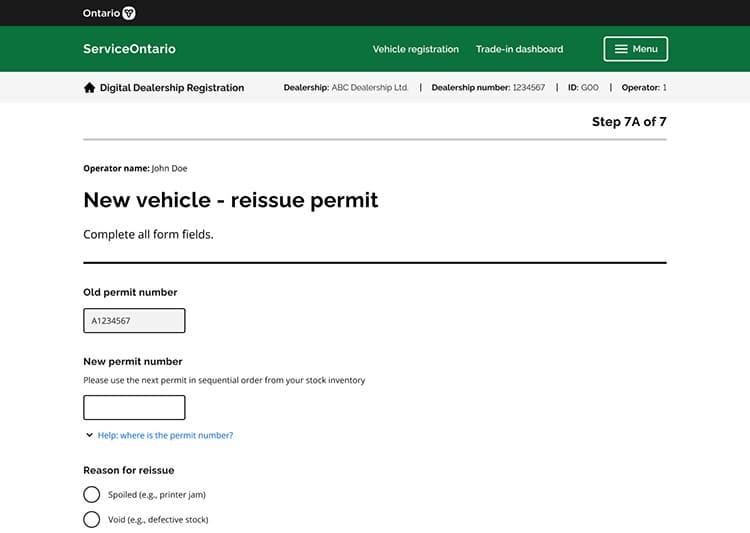Click the ServiceOntario site title
The height and width of the screenshot is (533, 750).
129,49
